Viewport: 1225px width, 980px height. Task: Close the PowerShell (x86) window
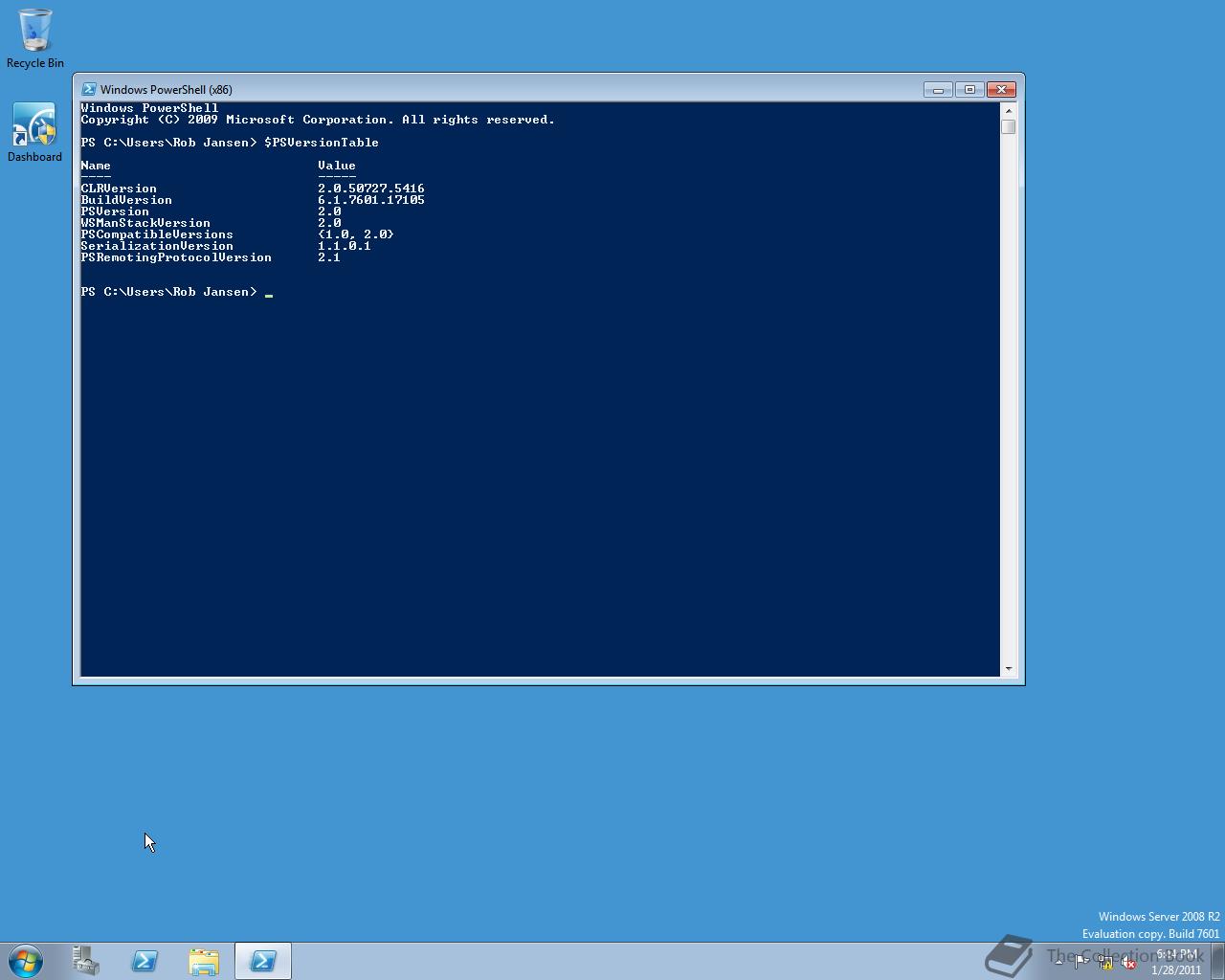coord(1001,89)
